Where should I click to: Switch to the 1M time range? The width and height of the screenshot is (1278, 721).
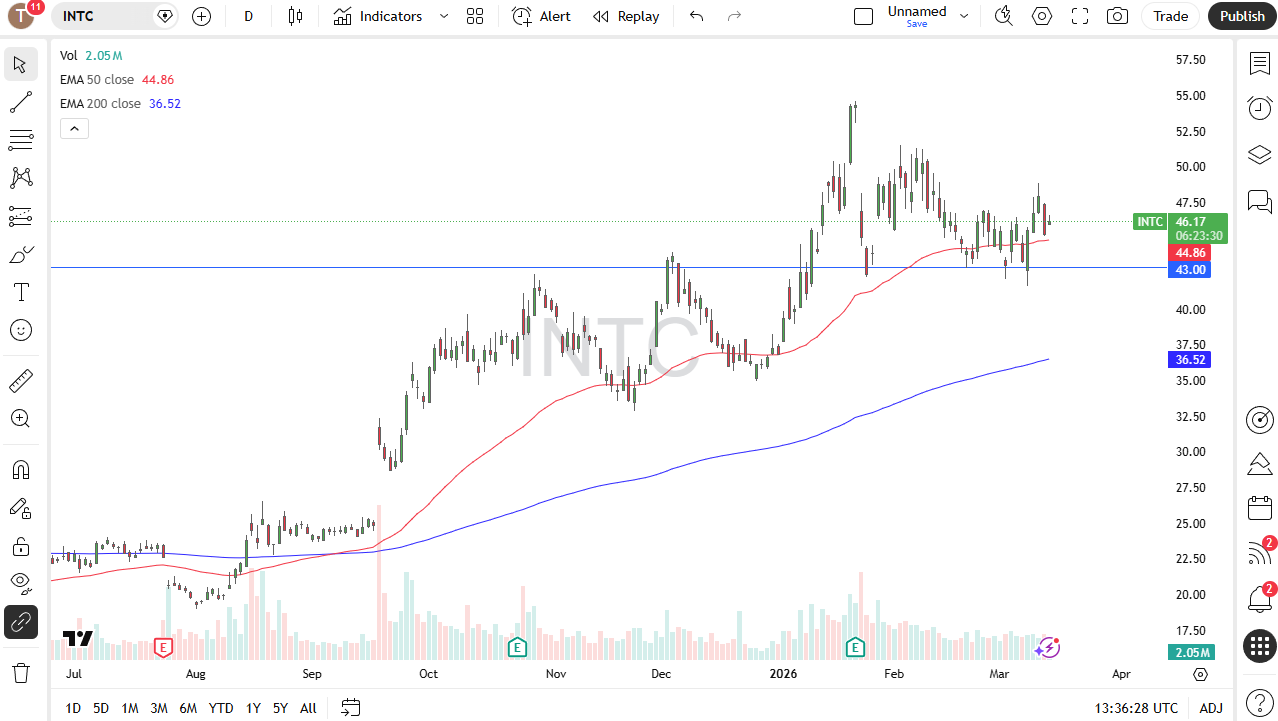click(130, 708)
